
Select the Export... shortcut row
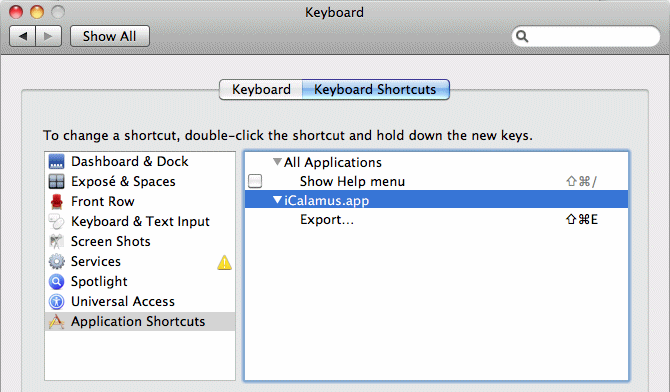436,219
